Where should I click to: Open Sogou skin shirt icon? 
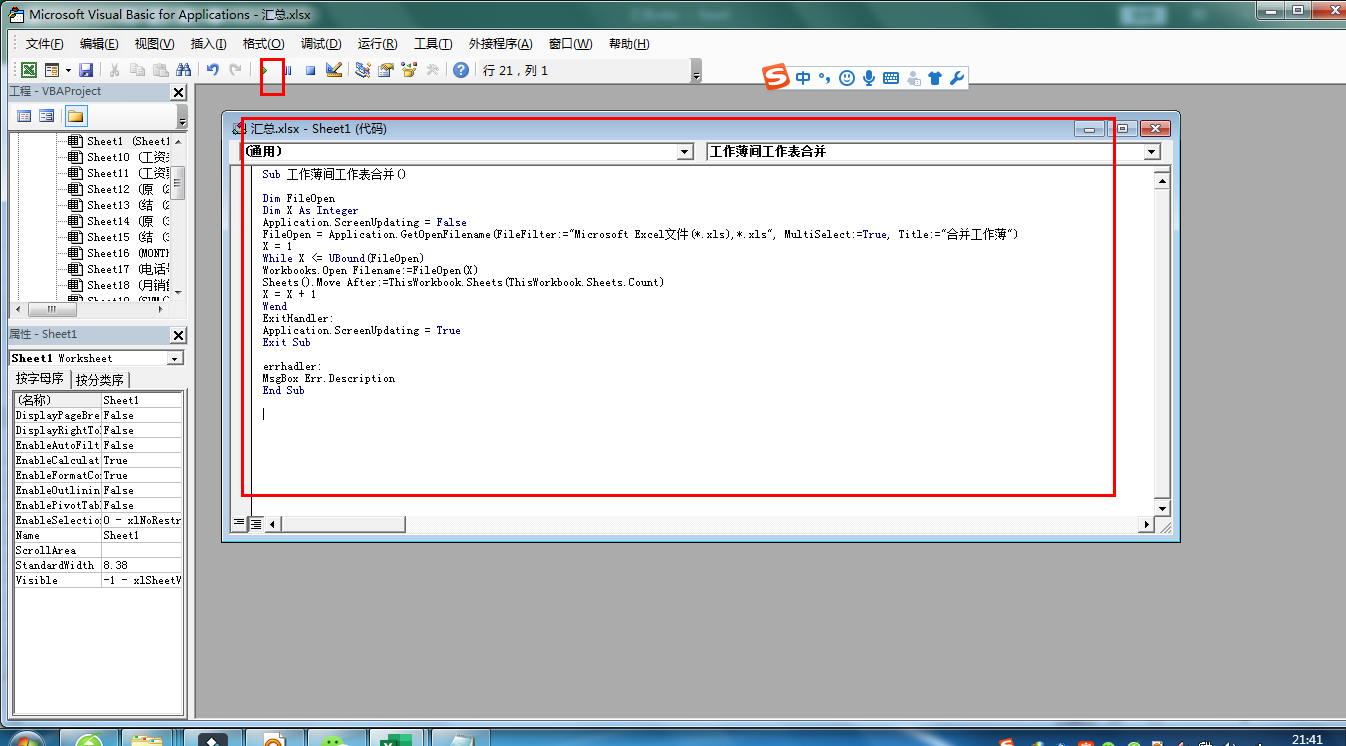point(935,77)
